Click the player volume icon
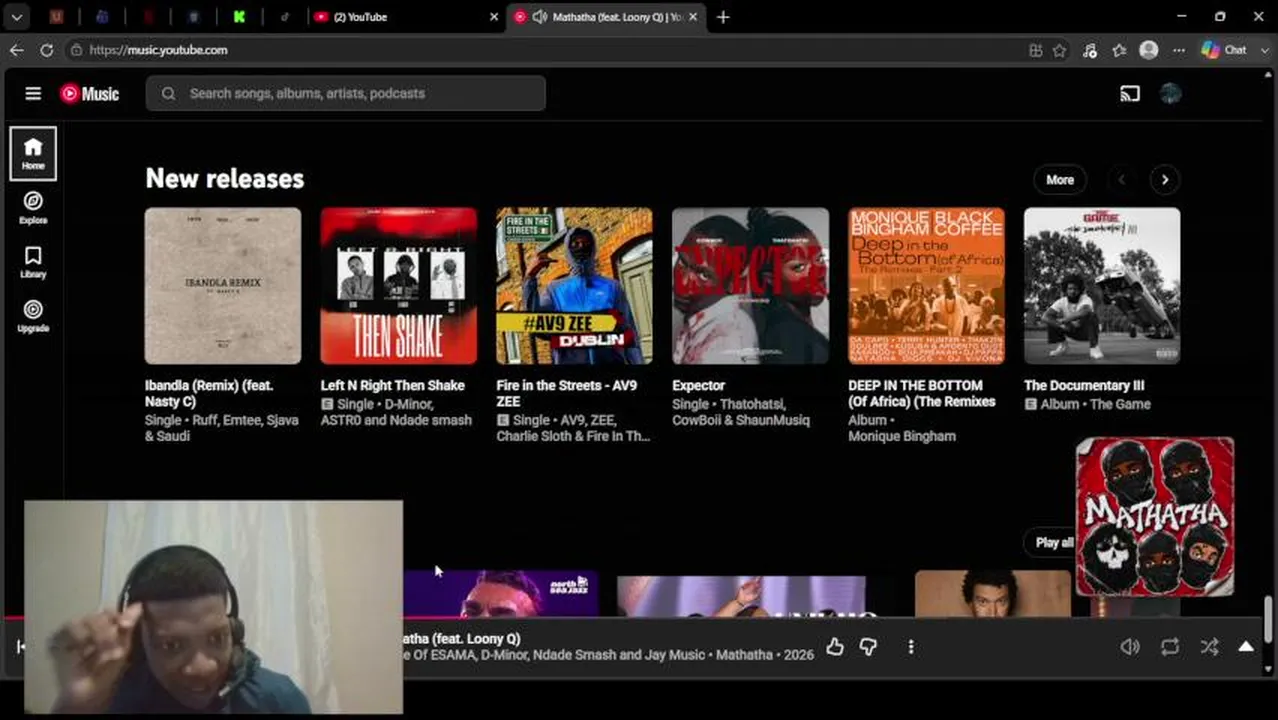The width and height of the screenshot is (1278, 720). click(x=1130, y=647)
